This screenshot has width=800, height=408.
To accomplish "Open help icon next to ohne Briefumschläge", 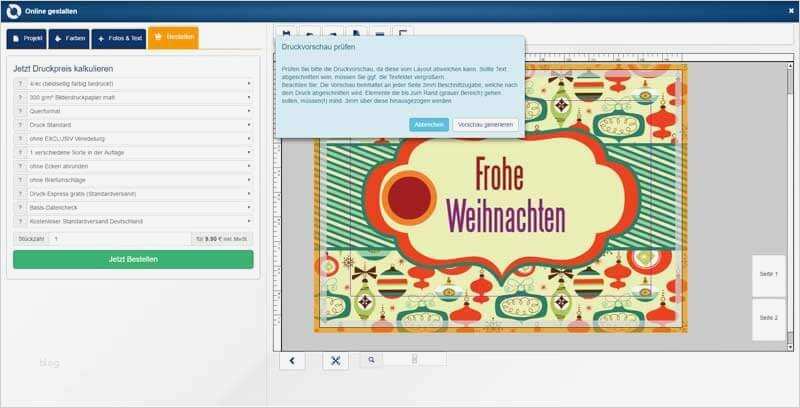I will pyautogui.click(x=20, y=180).
